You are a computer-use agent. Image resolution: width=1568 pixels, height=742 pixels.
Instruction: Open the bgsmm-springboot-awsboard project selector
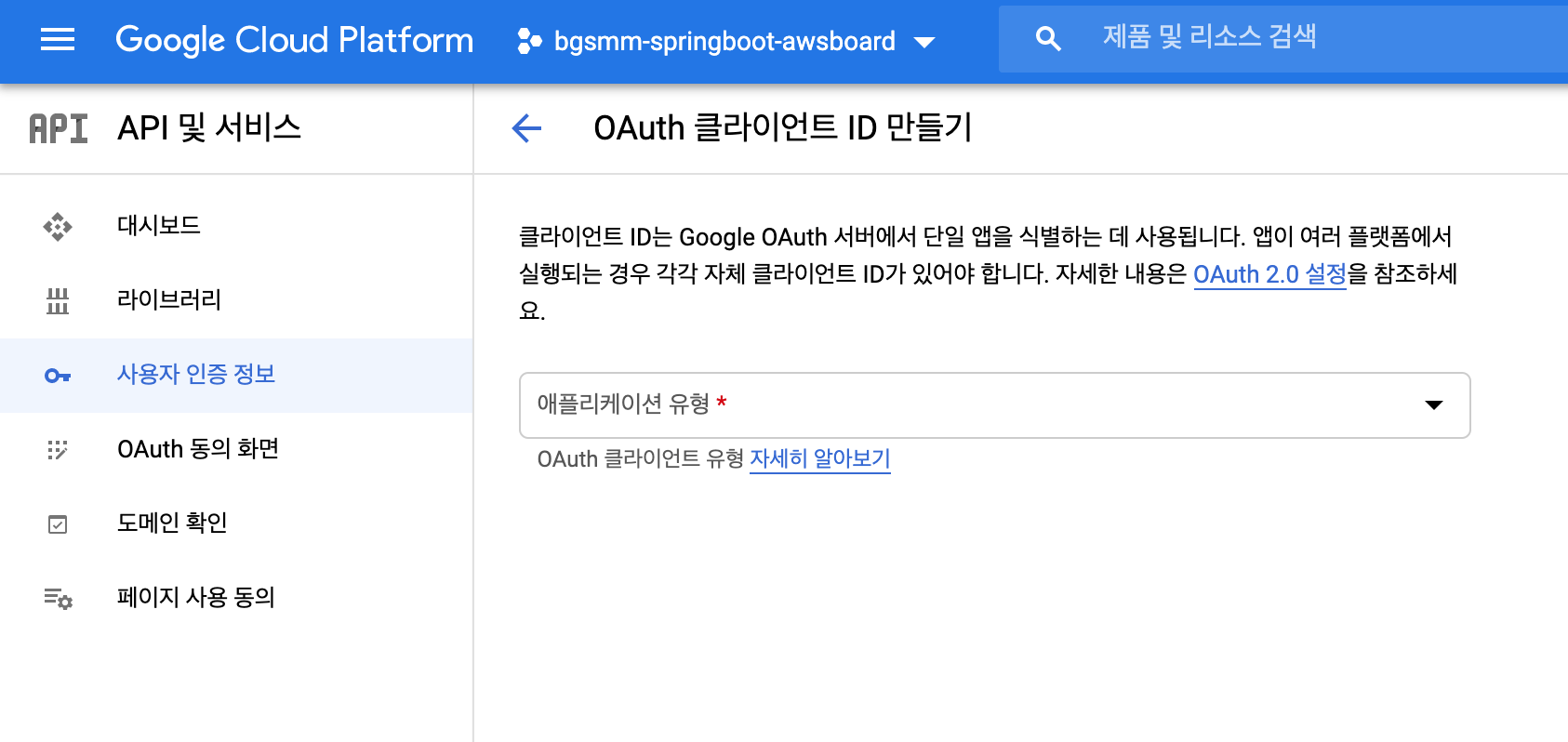725,41
